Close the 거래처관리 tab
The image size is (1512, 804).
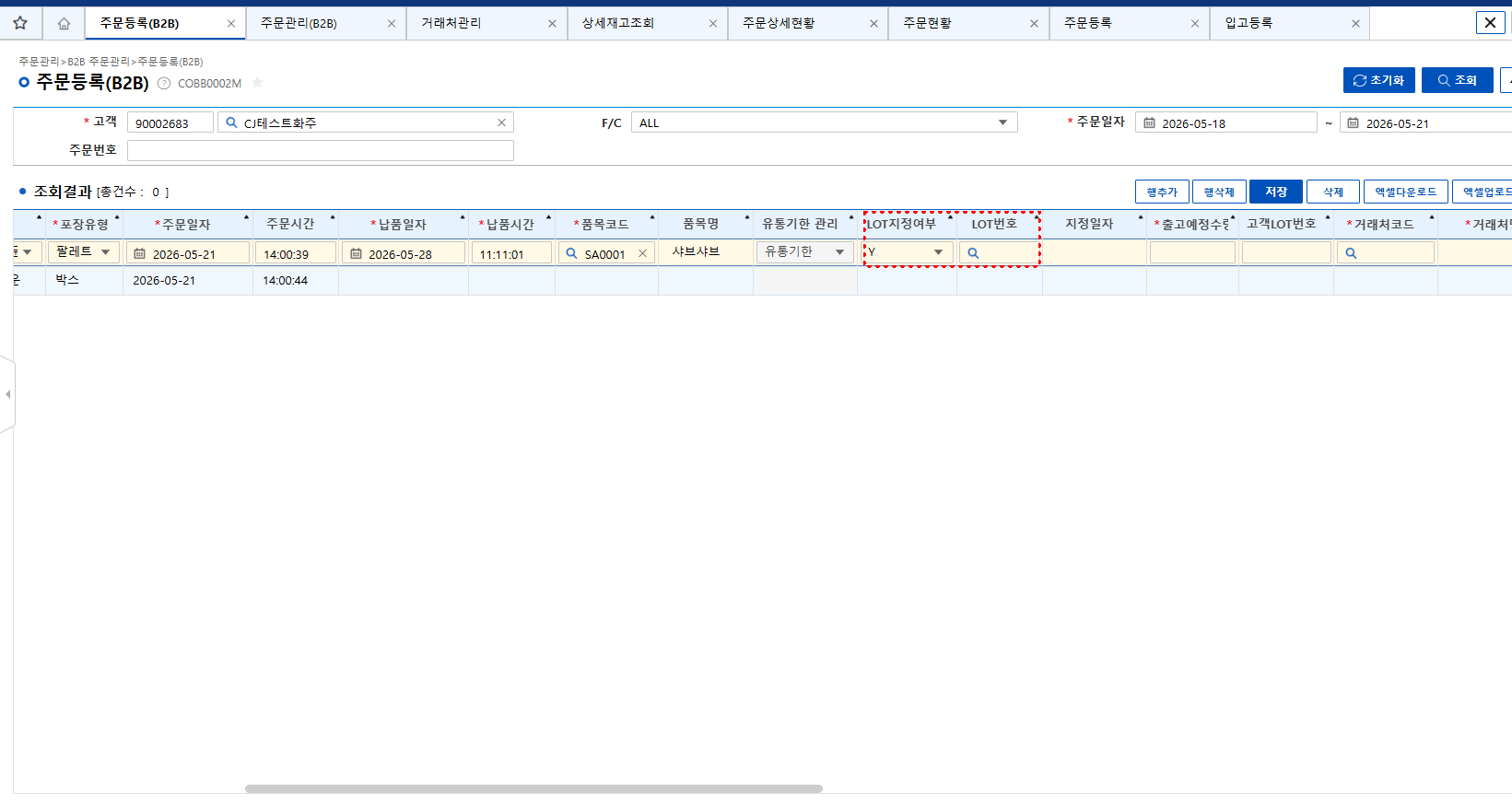(x=552, y=24)
